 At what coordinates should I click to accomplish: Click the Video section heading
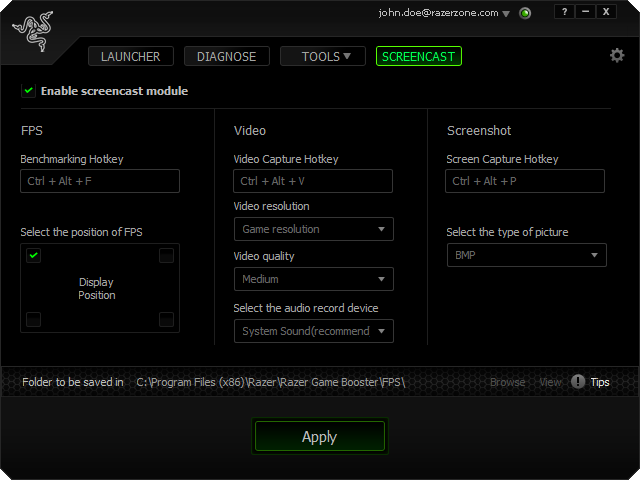point(250,131)
